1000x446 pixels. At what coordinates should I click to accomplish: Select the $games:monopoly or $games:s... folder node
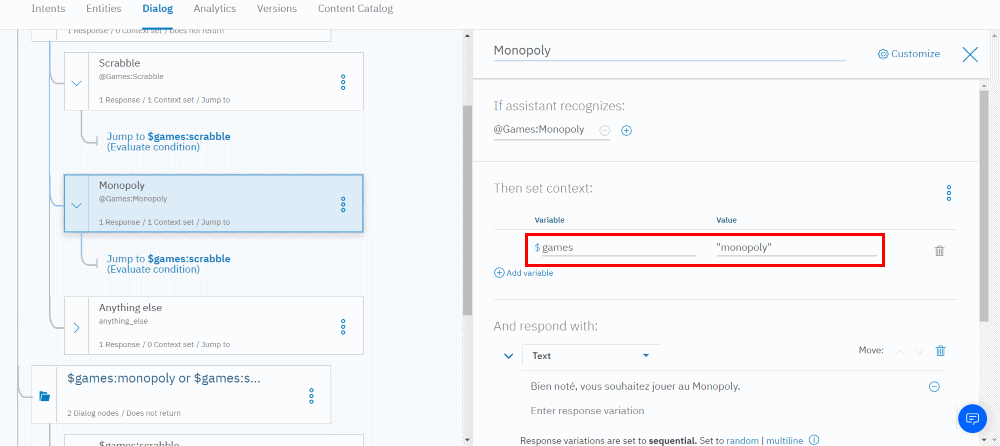tap(181, 394)
